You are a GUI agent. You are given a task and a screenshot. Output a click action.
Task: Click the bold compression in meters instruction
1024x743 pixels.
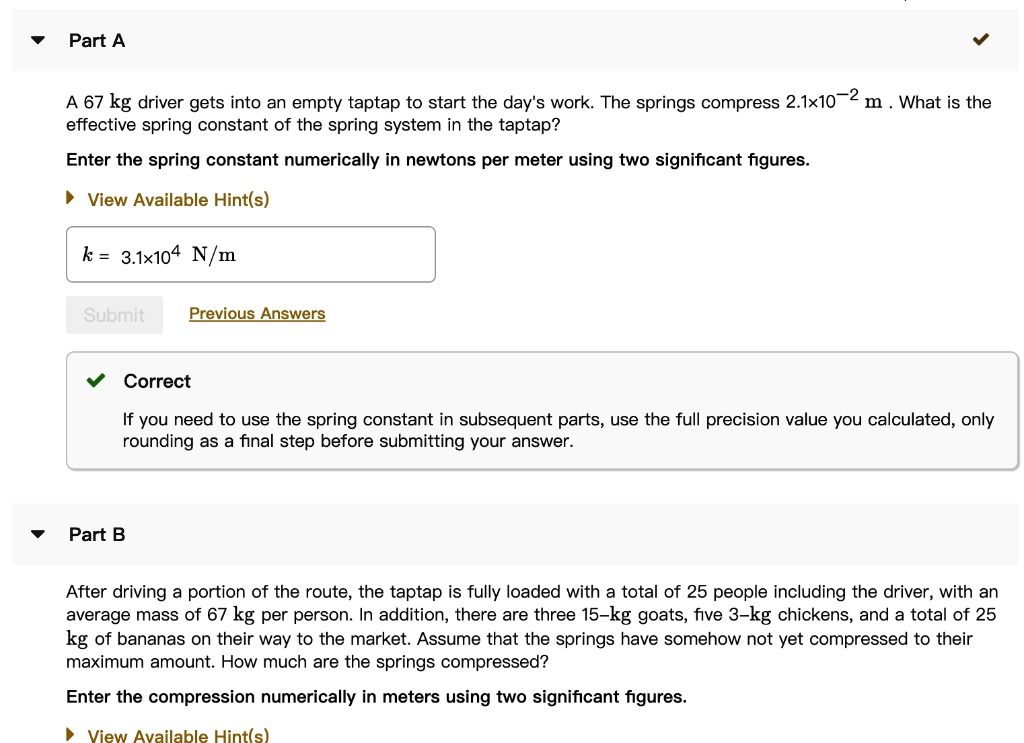pyautogui.click(x=376, y=697)
